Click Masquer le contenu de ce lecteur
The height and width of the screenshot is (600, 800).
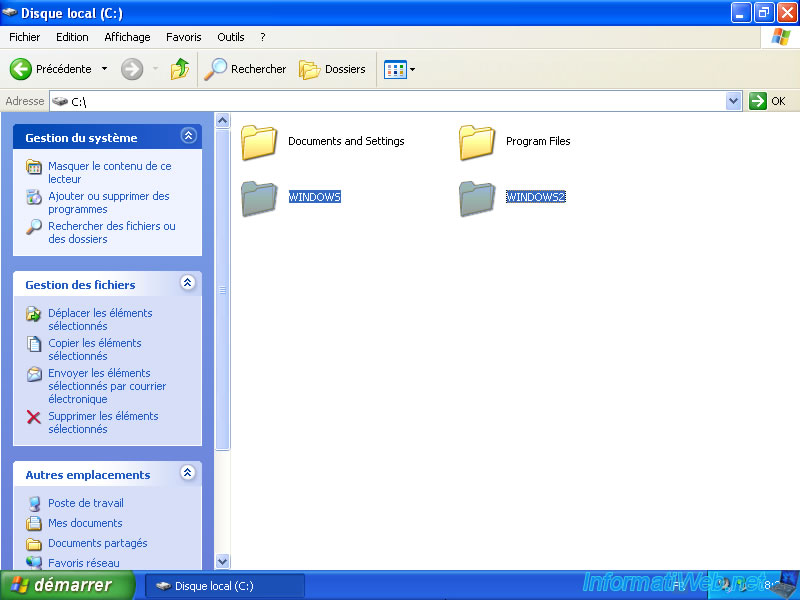(x=110, y=172)
